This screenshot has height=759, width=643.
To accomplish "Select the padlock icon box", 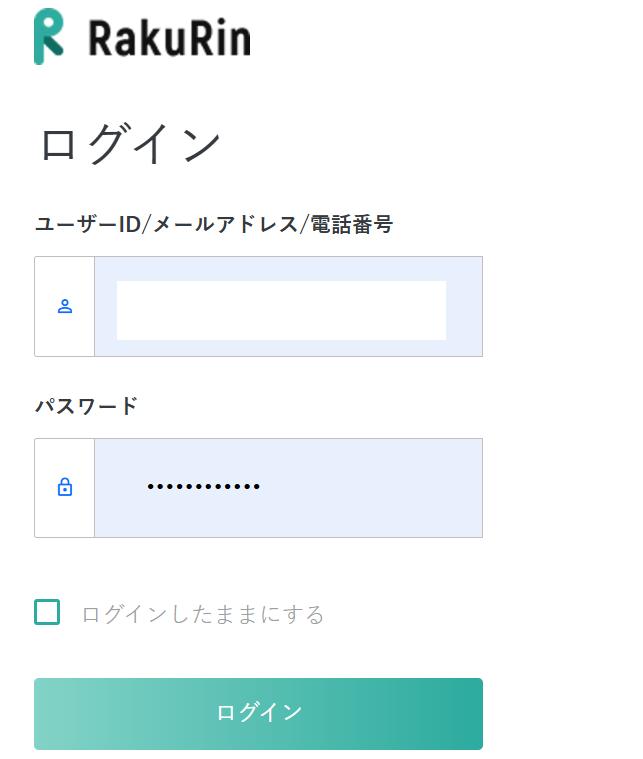I will 64,488.
